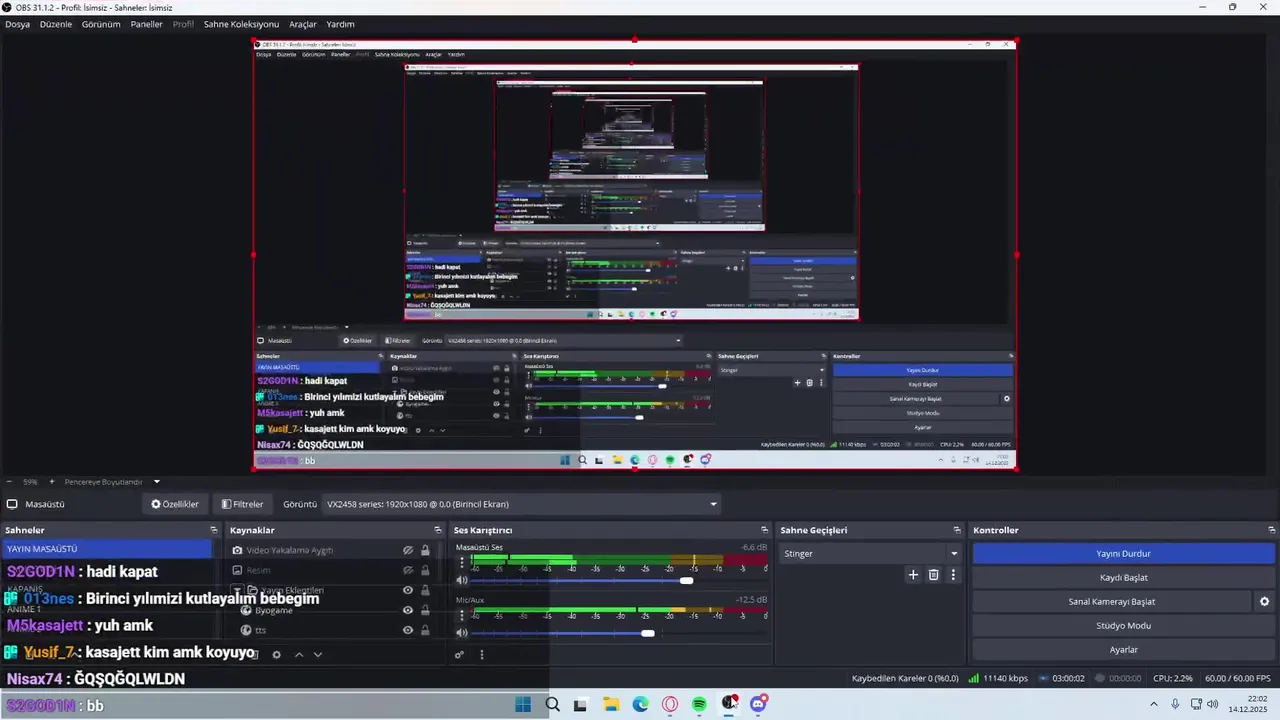Click the preview canvas
1280x720 pixels.
[x=635, y=255]
